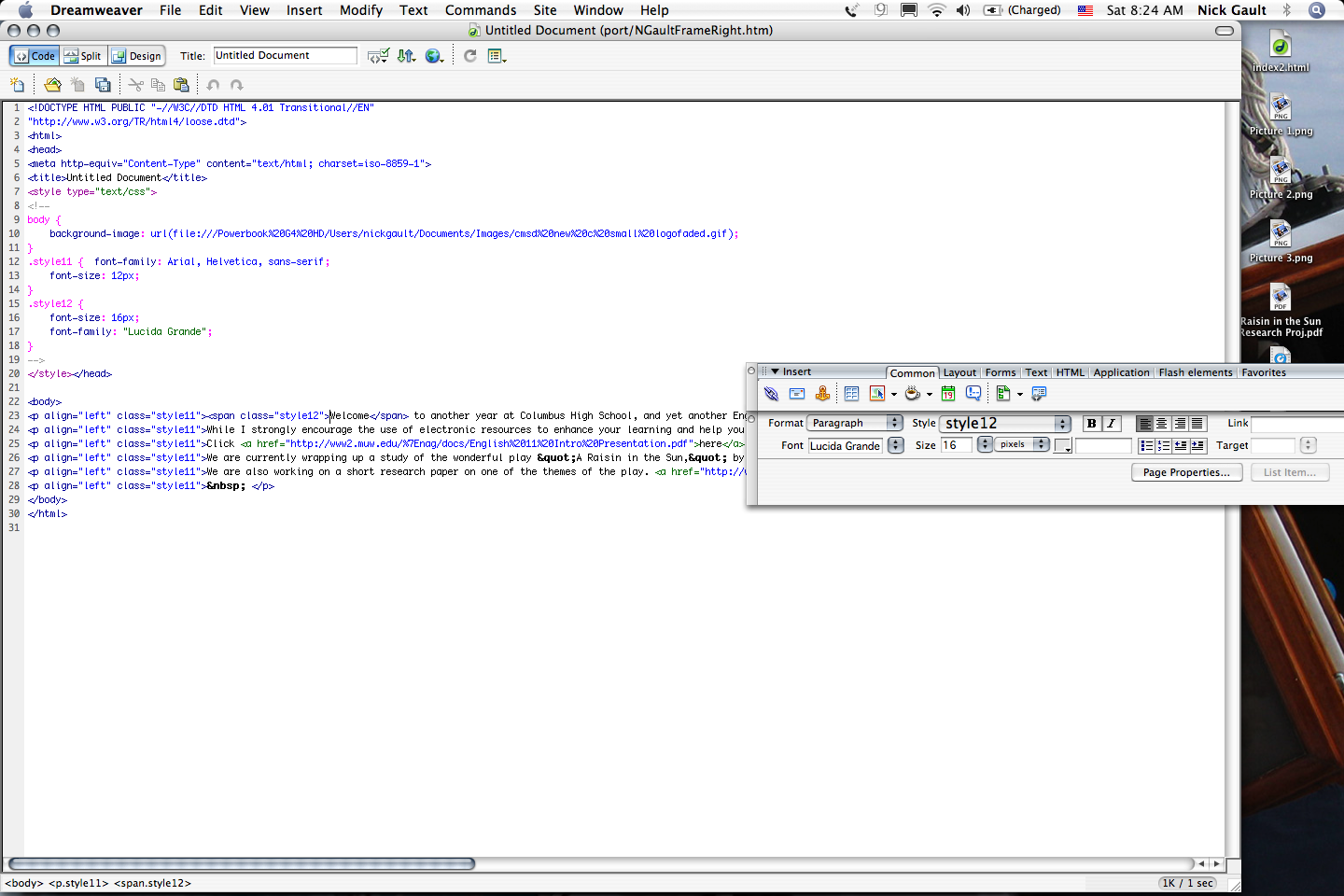
Task: Insert a hyperlink from the Insert bar
Action: 771,394
